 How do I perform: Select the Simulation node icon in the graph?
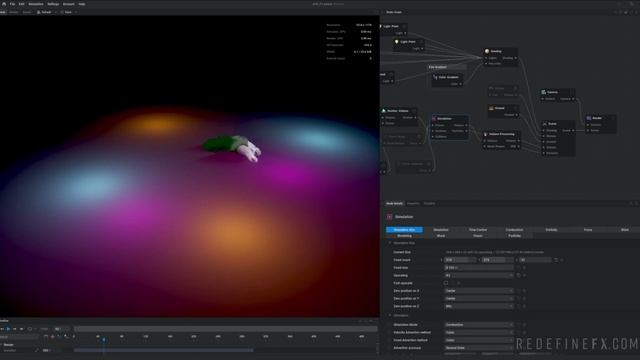(434, 118)
